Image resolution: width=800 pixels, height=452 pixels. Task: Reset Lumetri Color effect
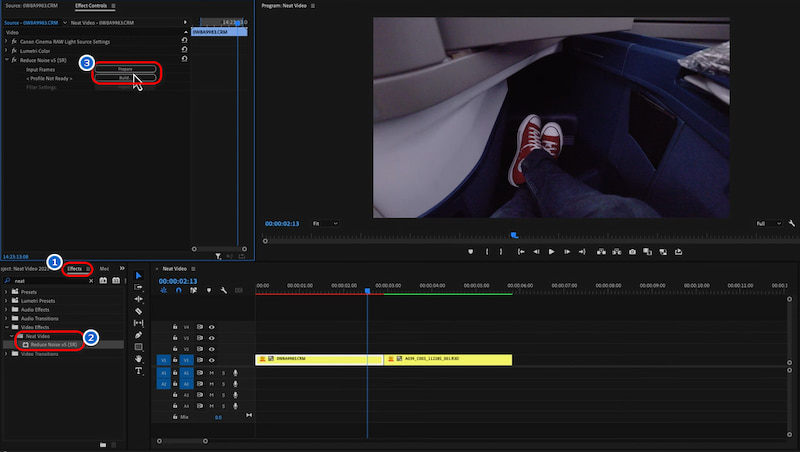click(184, 49)
